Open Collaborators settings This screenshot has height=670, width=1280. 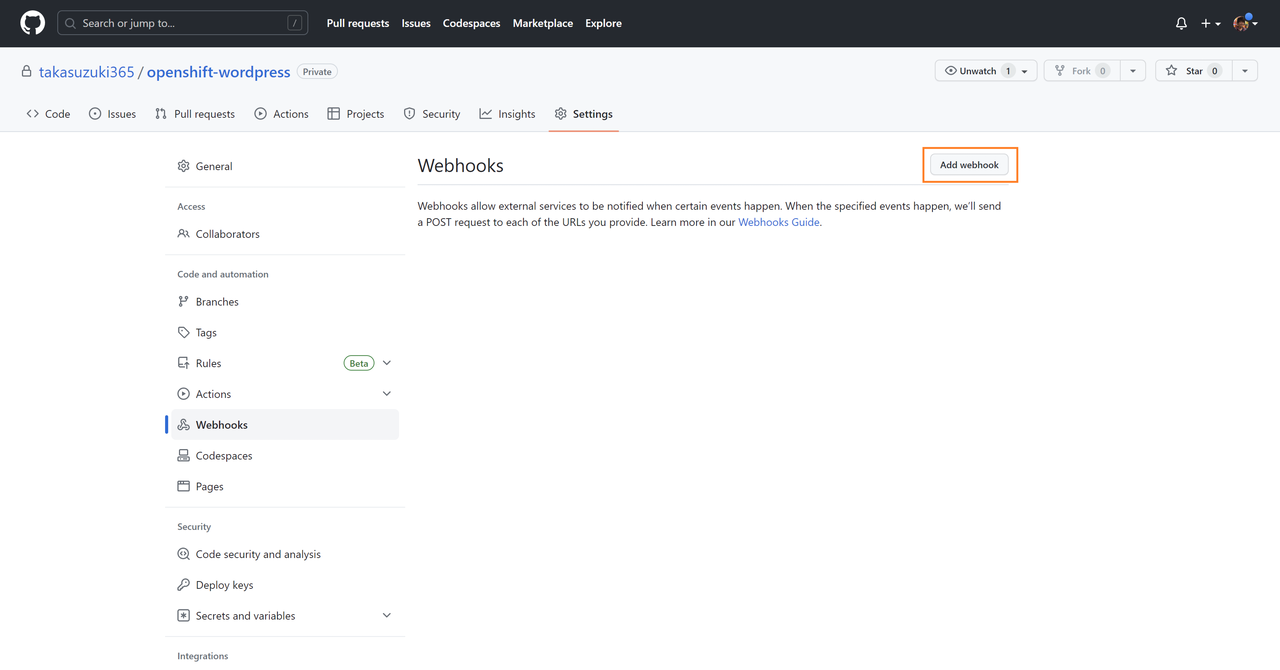(285, 234)
